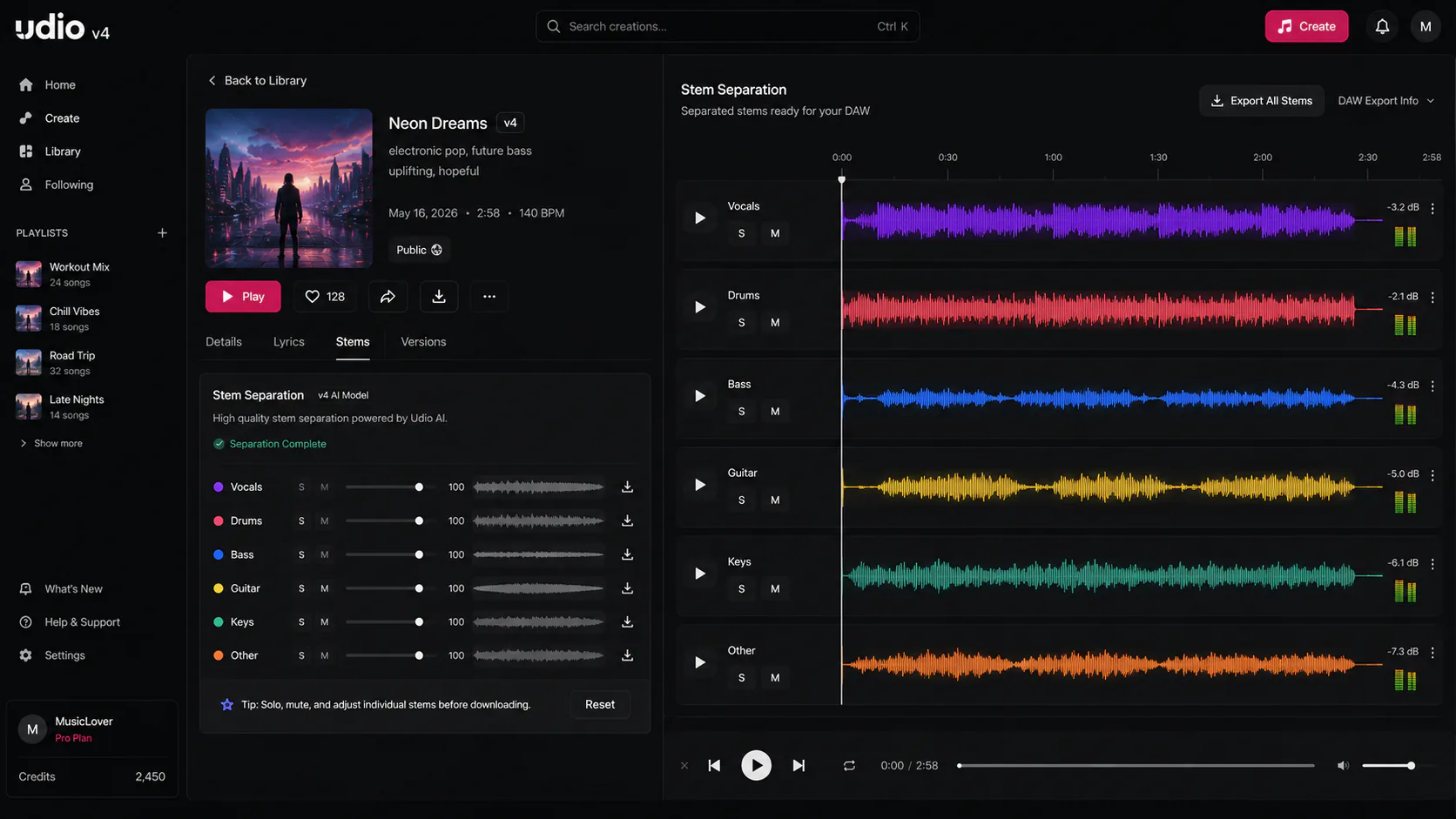Play the Vocals waveform track
Screen dimensions: 1456x819
[699, 218]
